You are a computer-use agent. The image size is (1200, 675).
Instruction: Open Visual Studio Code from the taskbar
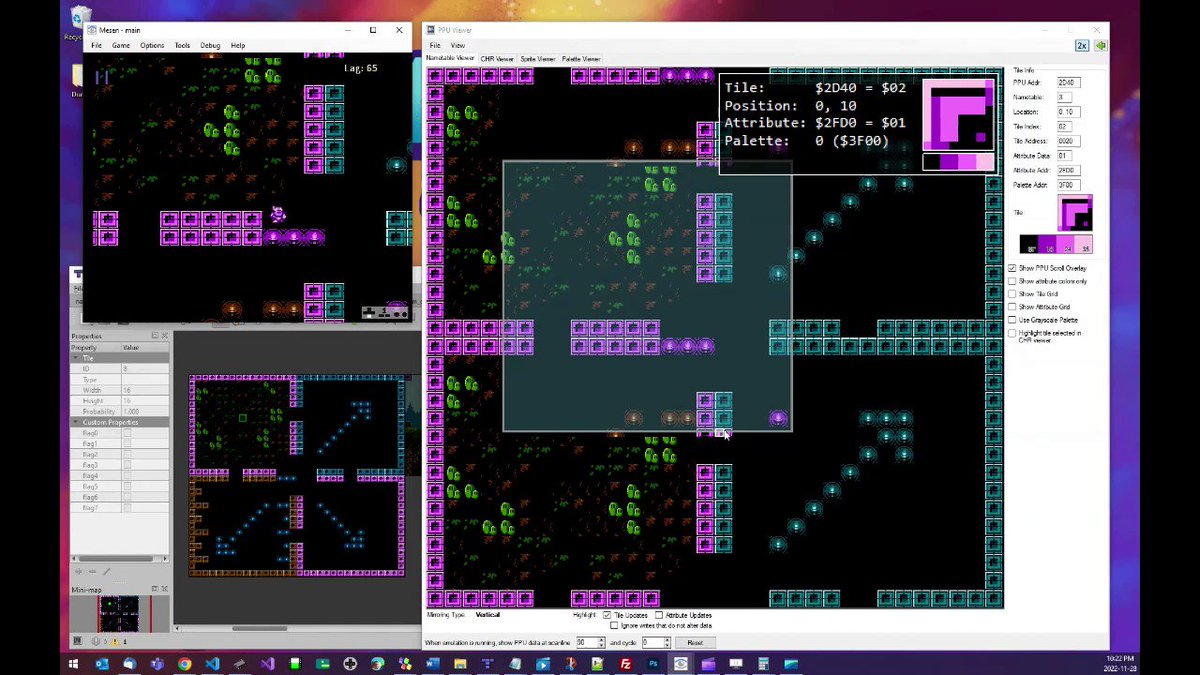(x=211, y=663)
